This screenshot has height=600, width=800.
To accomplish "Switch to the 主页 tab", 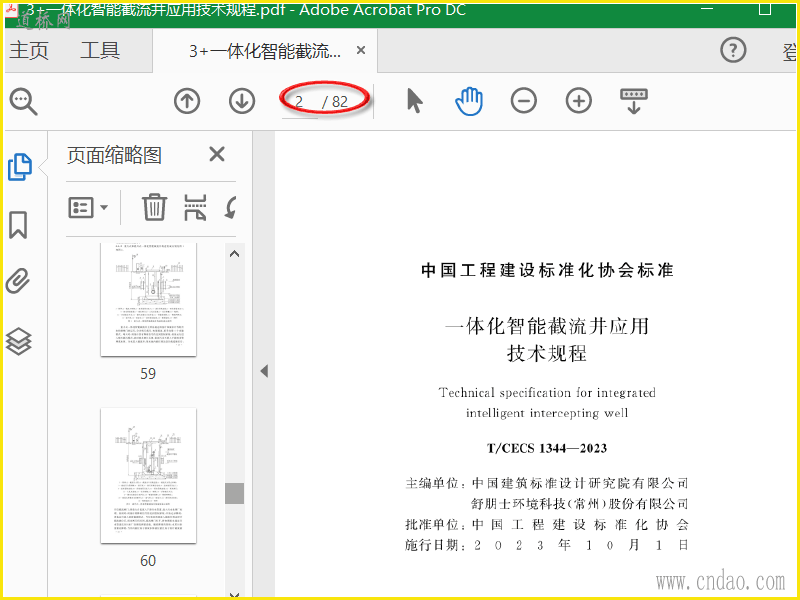I will pyautogui.click(x=29, y=50).
